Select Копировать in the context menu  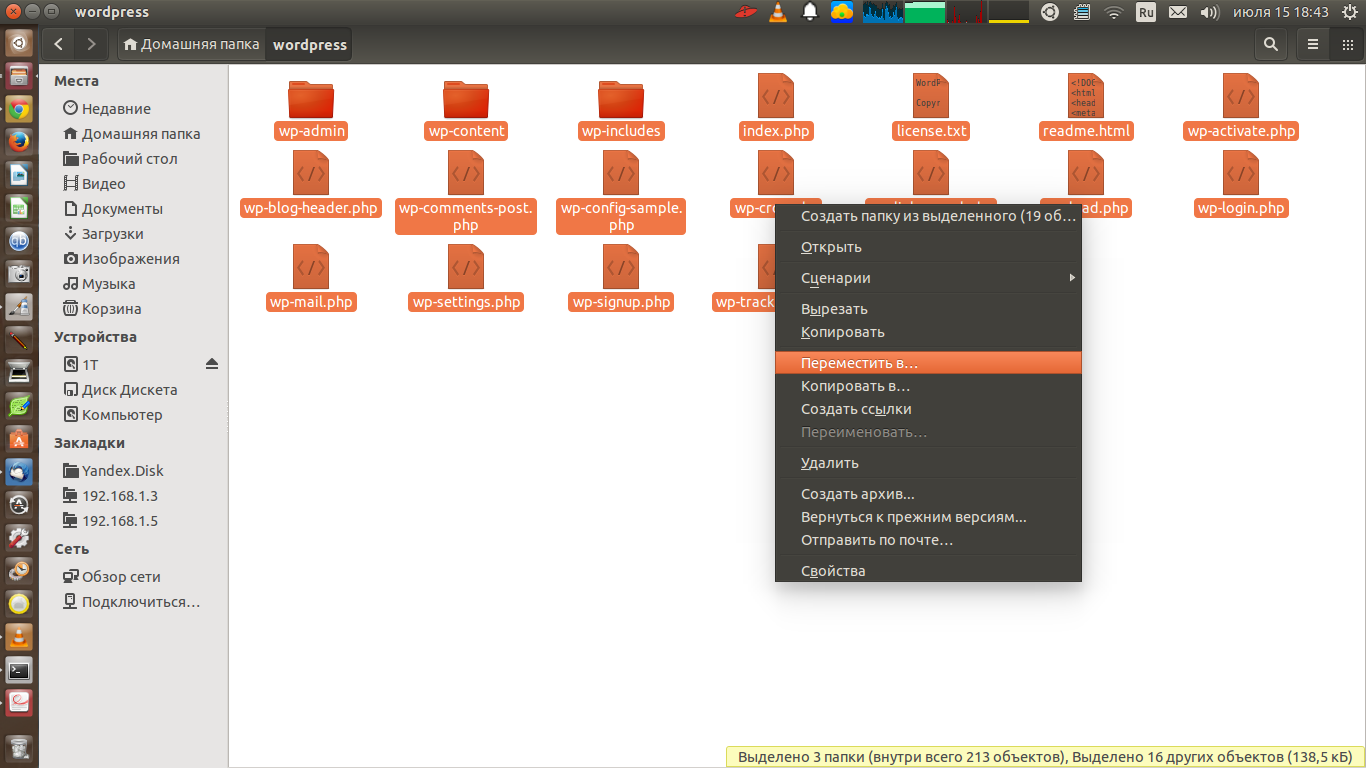coord(928,332)
